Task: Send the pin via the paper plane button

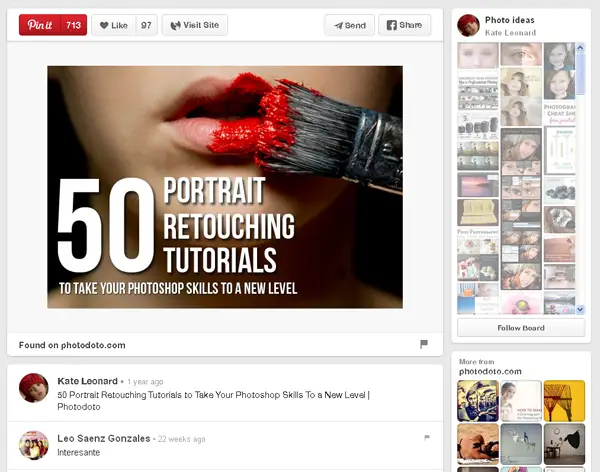Action: click(x=350, y=25)
